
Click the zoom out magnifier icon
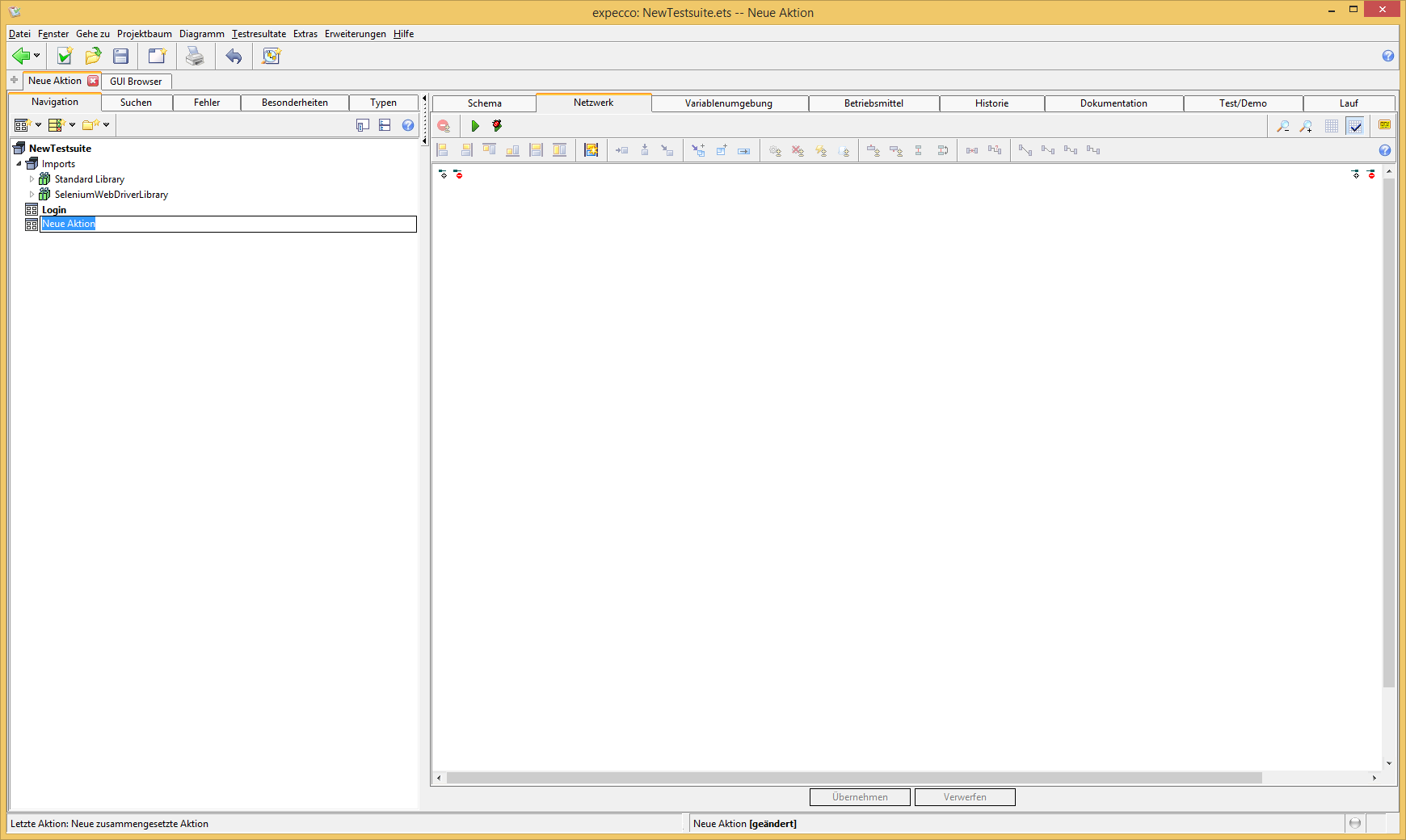tap(1282, 126)
